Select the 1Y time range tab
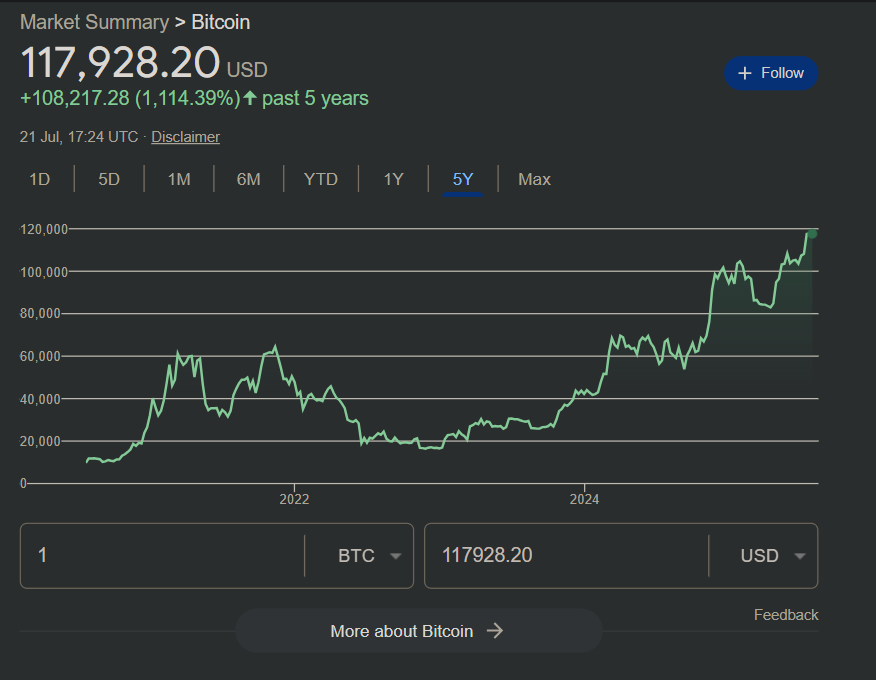876x680 pixels. point(393,179)
